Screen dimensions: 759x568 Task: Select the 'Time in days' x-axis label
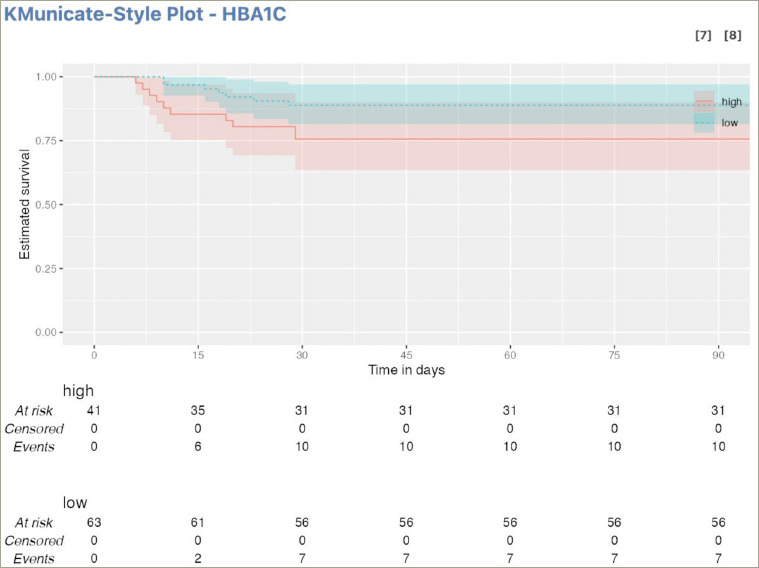pos(405,370)
